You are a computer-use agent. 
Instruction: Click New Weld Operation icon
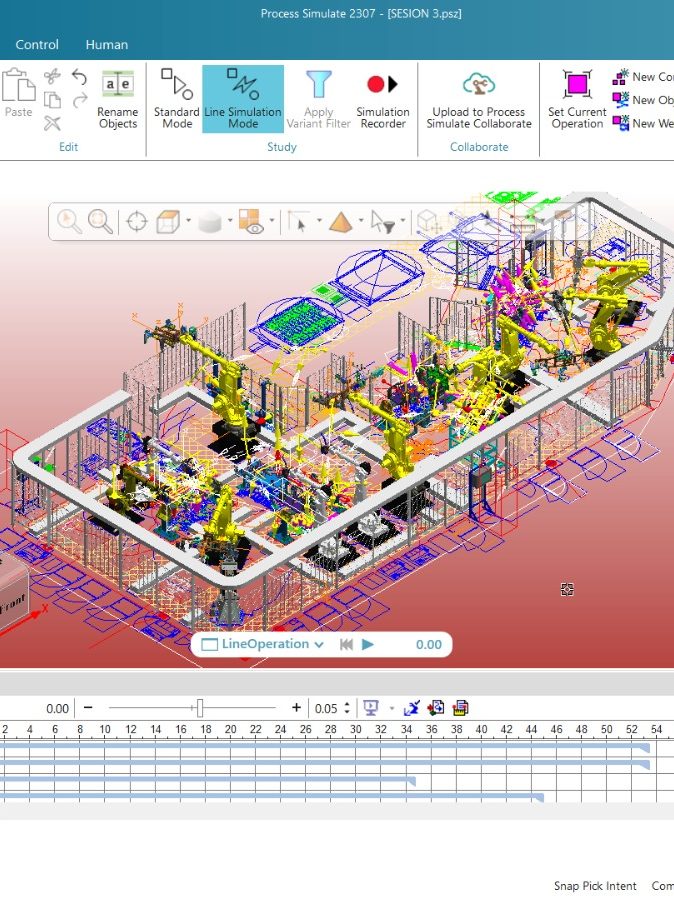[621, 123]
